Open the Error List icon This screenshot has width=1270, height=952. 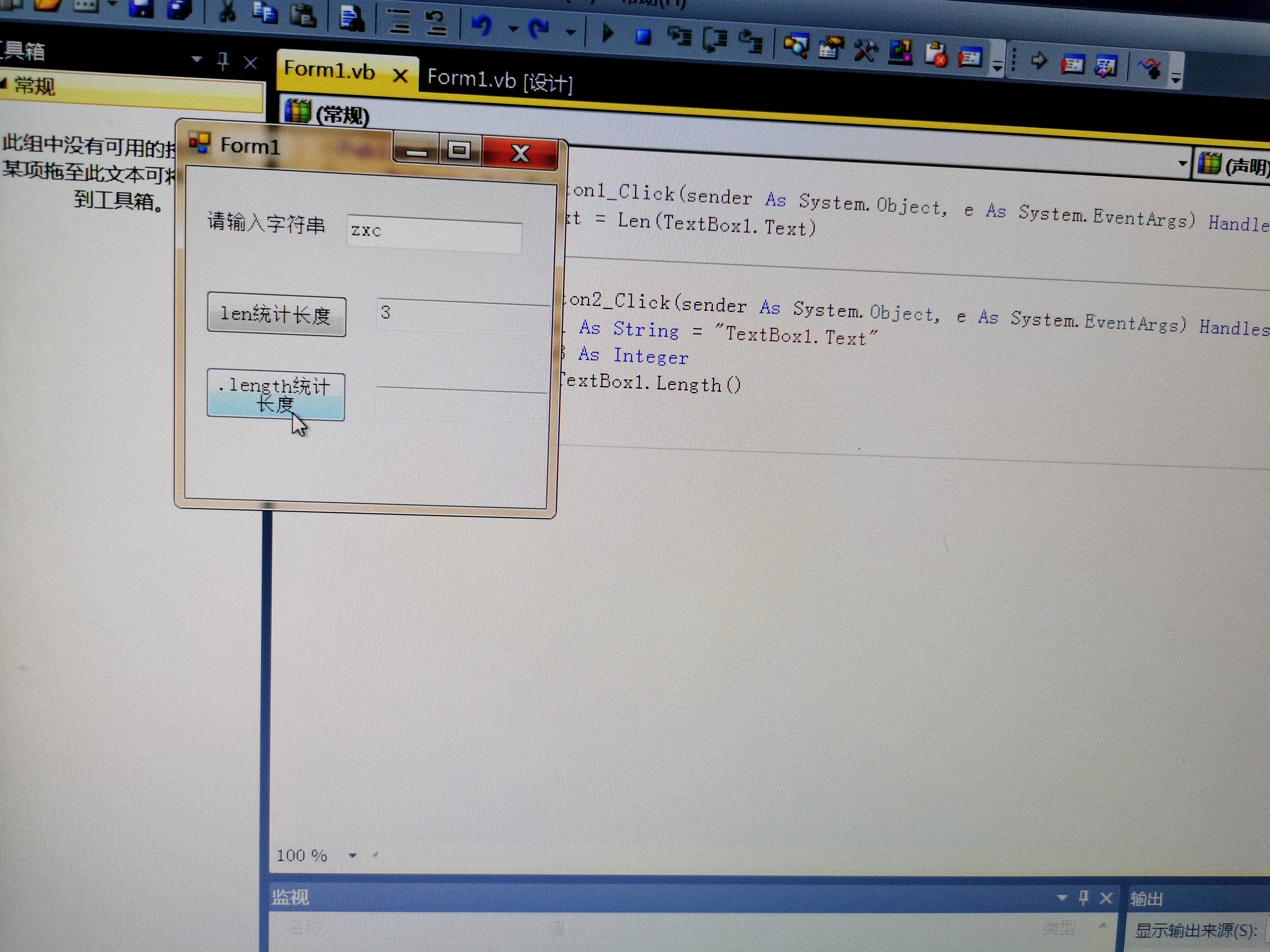click(936, 55)
